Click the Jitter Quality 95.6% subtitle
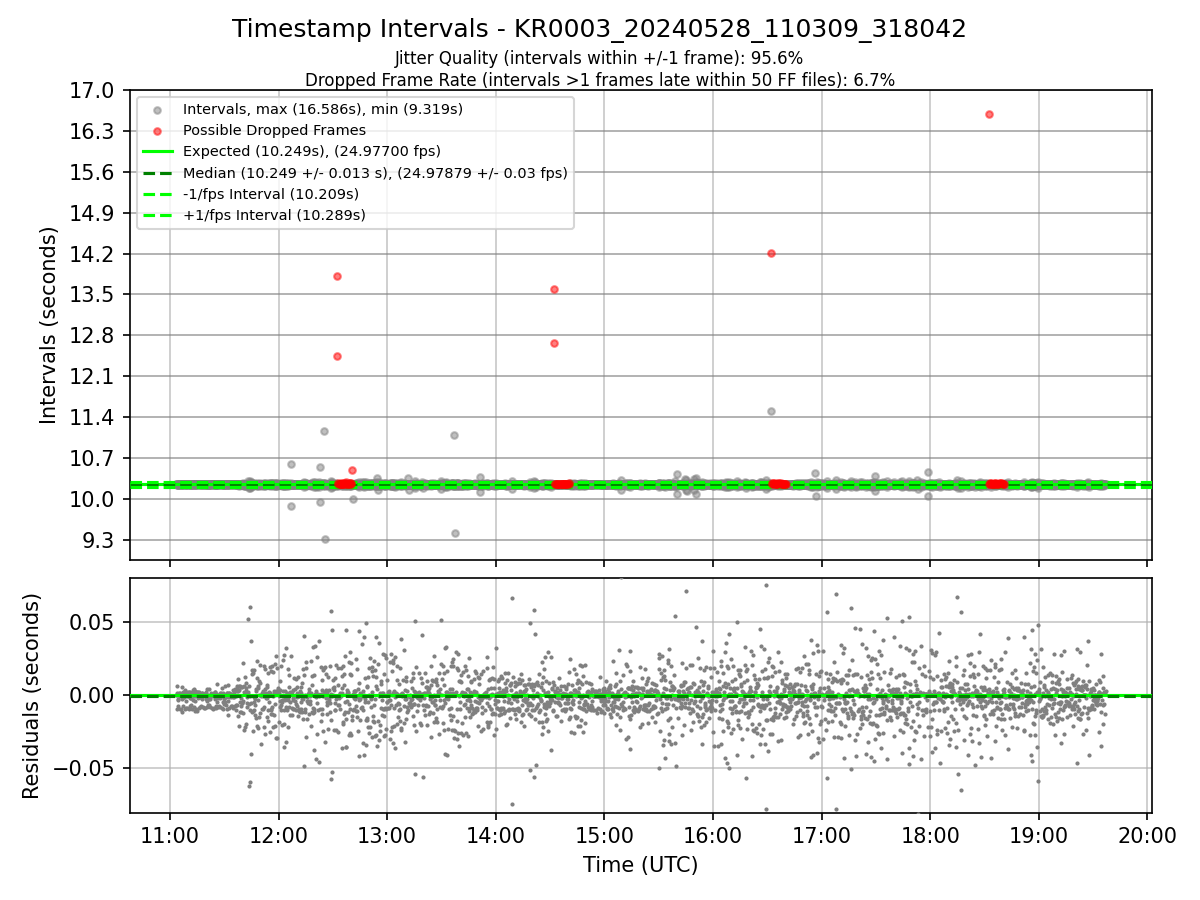Image resolution: width=1200 pixels, height=900 pixels. (x=599, y=58)
